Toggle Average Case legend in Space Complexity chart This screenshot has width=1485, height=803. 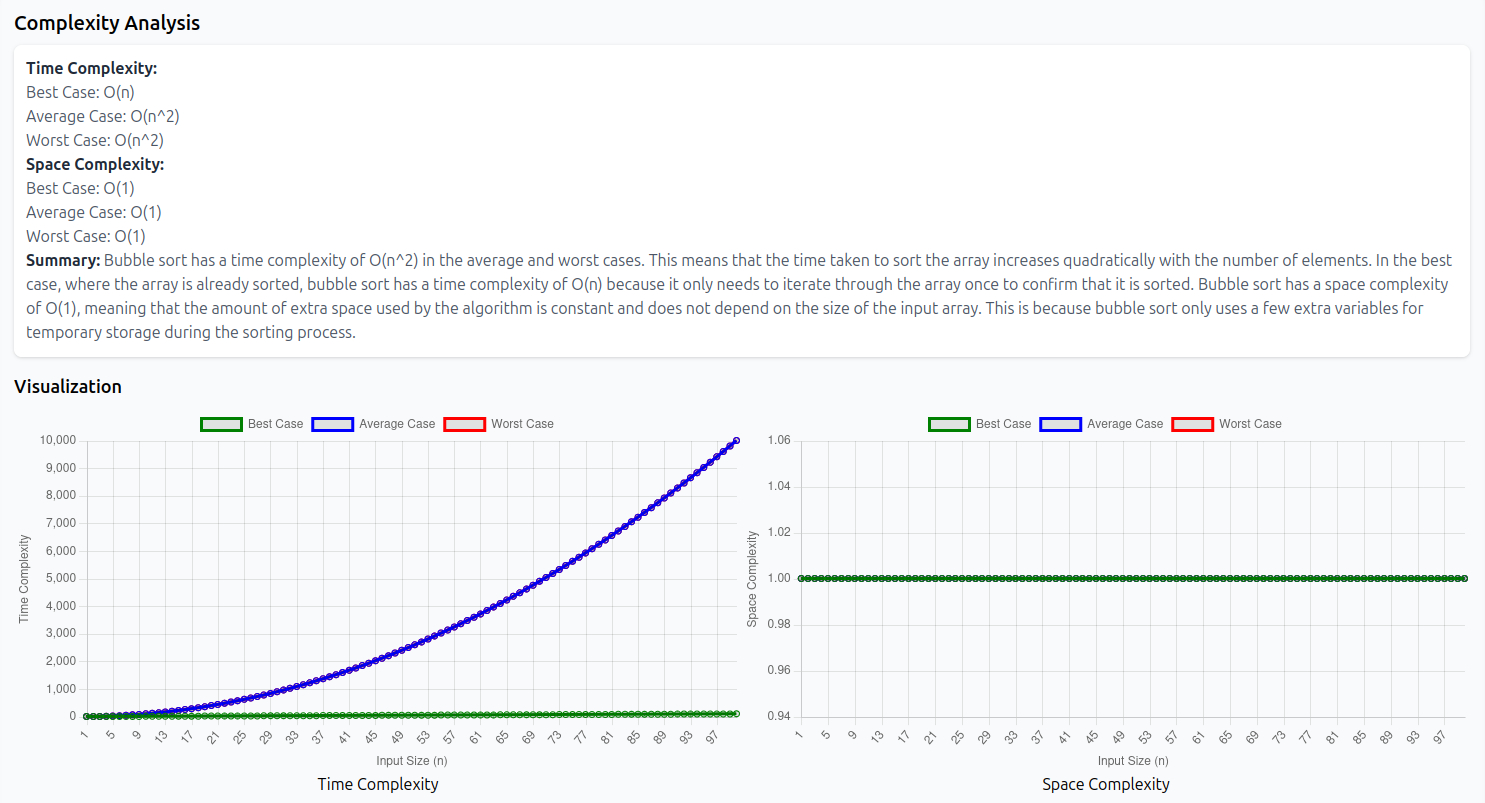tap(1102, 424)
